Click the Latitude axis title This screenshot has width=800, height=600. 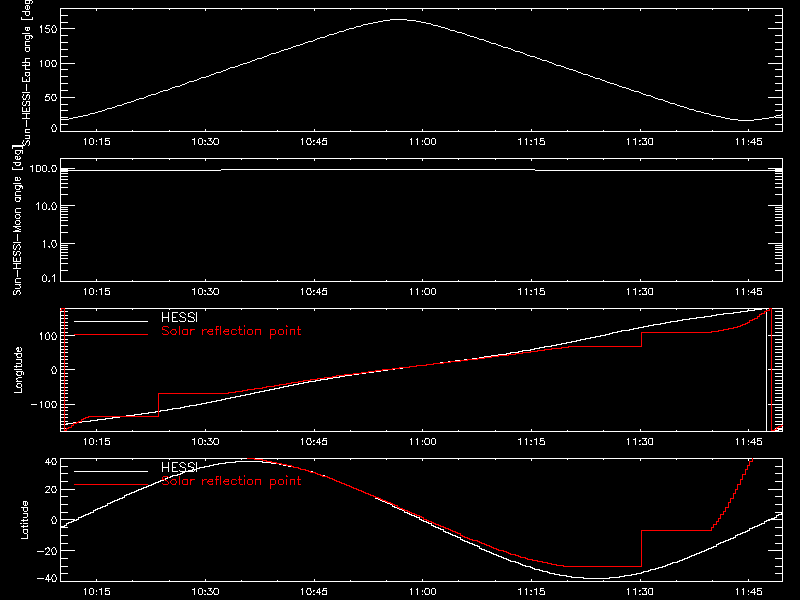point(24,520)
